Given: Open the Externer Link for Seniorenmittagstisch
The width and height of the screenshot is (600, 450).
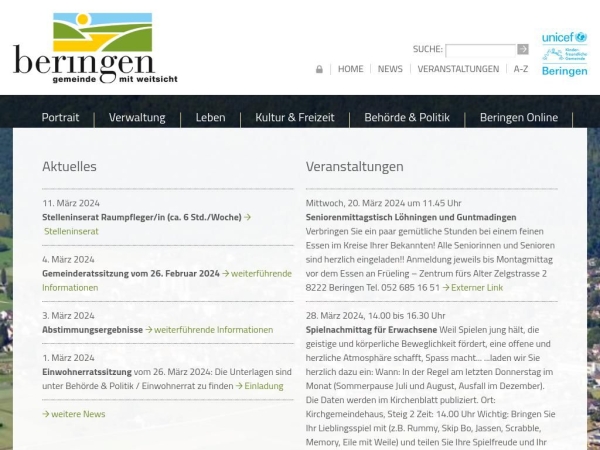Looking at the screenshot, I should pos(477,287).
